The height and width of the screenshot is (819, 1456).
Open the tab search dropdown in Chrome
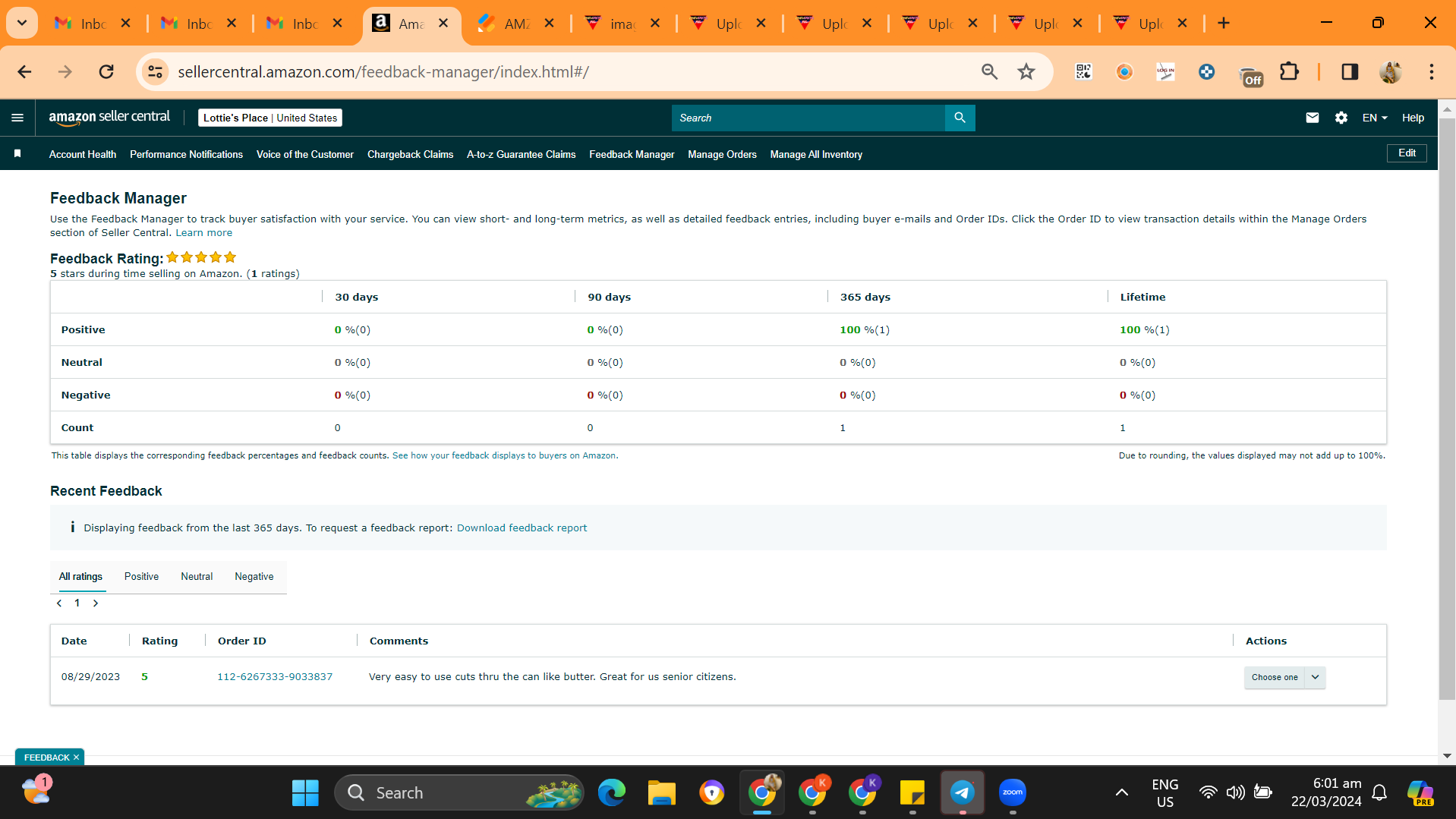pyautogui.click(x=22, y=24)
